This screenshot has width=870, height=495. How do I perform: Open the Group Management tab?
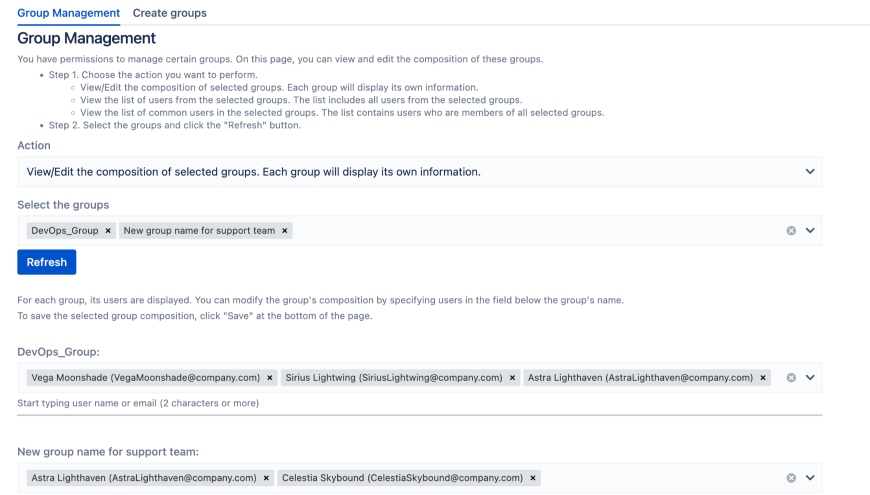coord(68,13)
